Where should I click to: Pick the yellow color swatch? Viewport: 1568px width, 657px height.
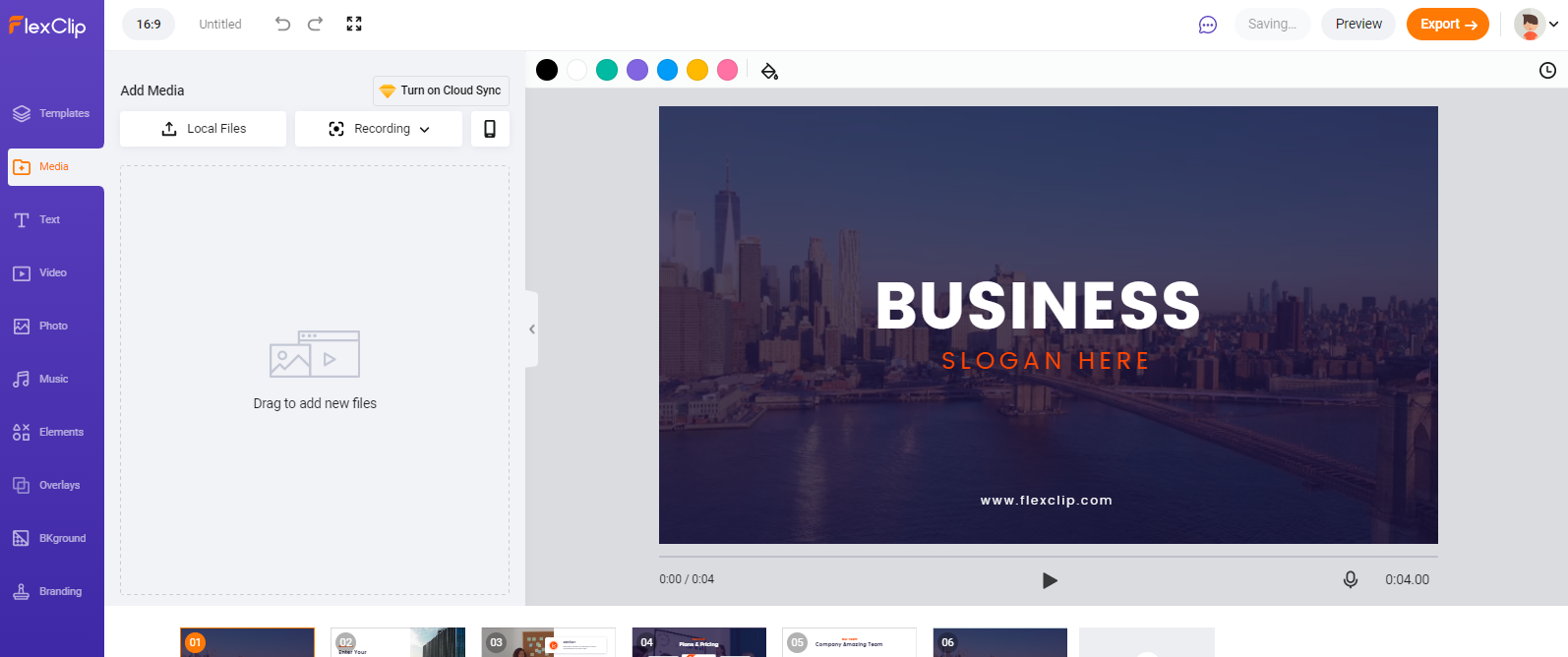(697, 70)
